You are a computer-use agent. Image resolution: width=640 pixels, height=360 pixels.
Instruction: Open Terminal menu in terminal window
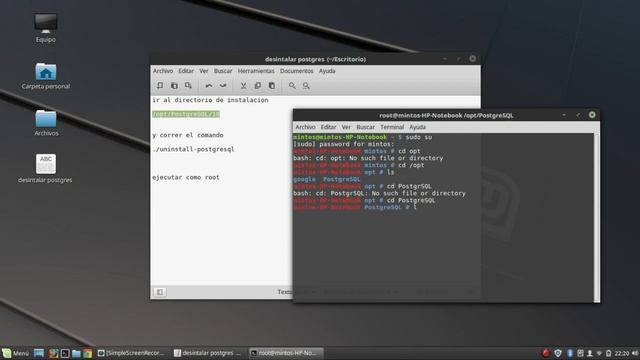point(392,127)
